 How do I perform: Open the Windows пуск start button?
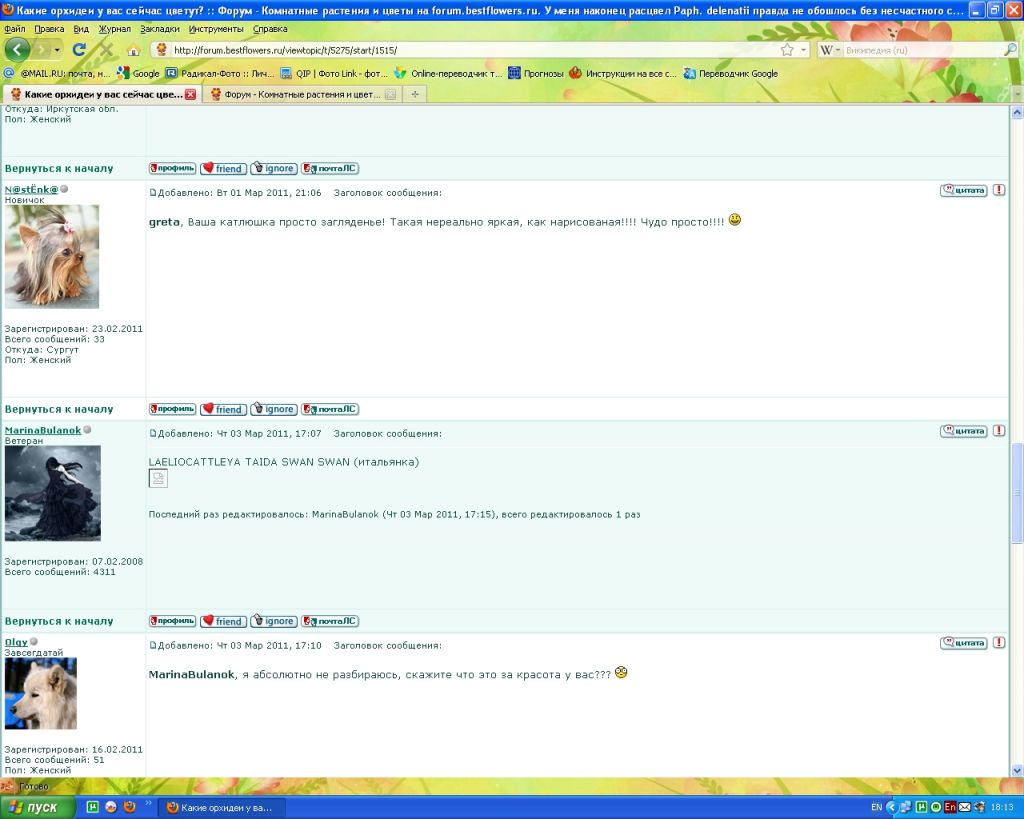pyautogui.click(x=36, y=807)
